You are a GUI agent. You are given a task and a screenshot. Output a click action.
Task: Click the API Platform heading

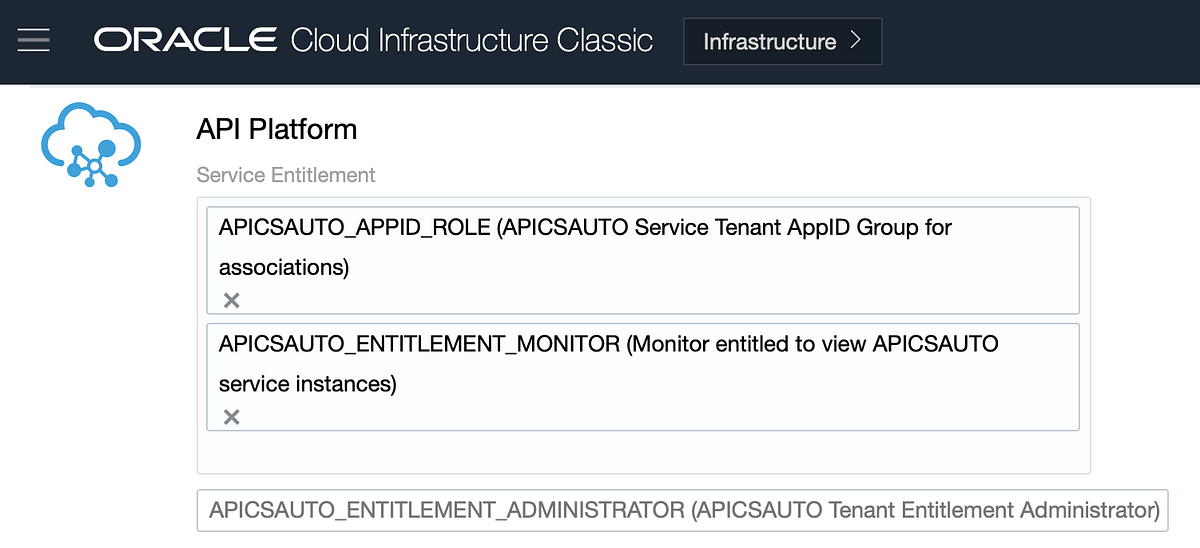(277, 129)
